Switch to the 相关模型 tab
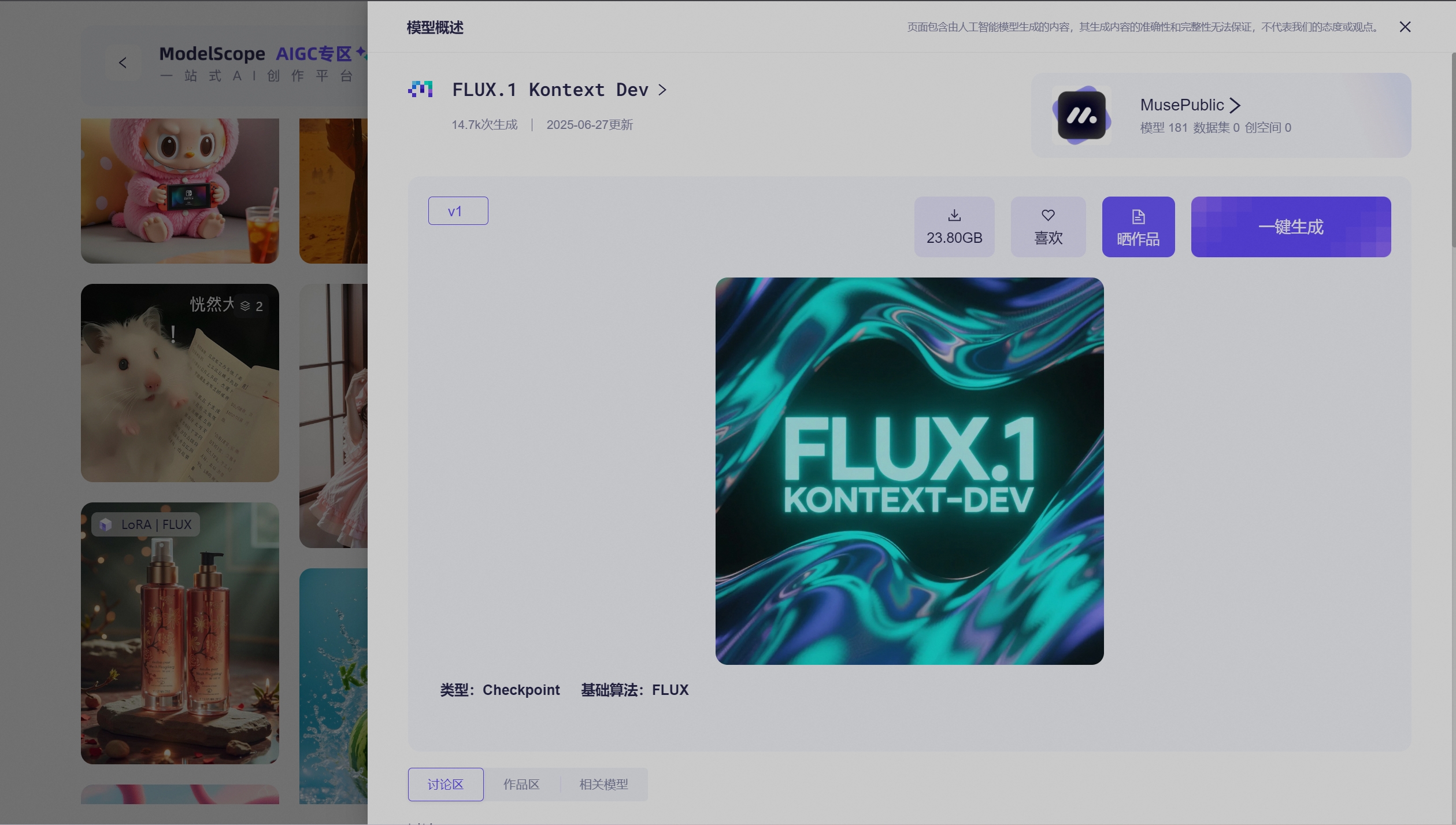Screen dimensions: 1456x825 coord(603,785)
